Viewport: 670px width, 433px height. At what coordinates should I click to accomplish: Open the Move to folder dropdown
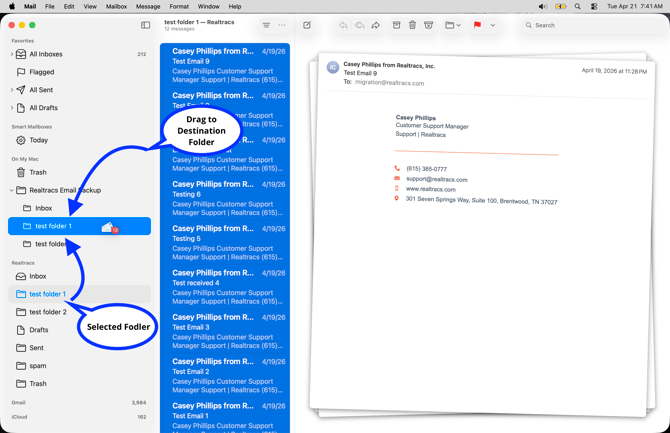tap(453, 25)
